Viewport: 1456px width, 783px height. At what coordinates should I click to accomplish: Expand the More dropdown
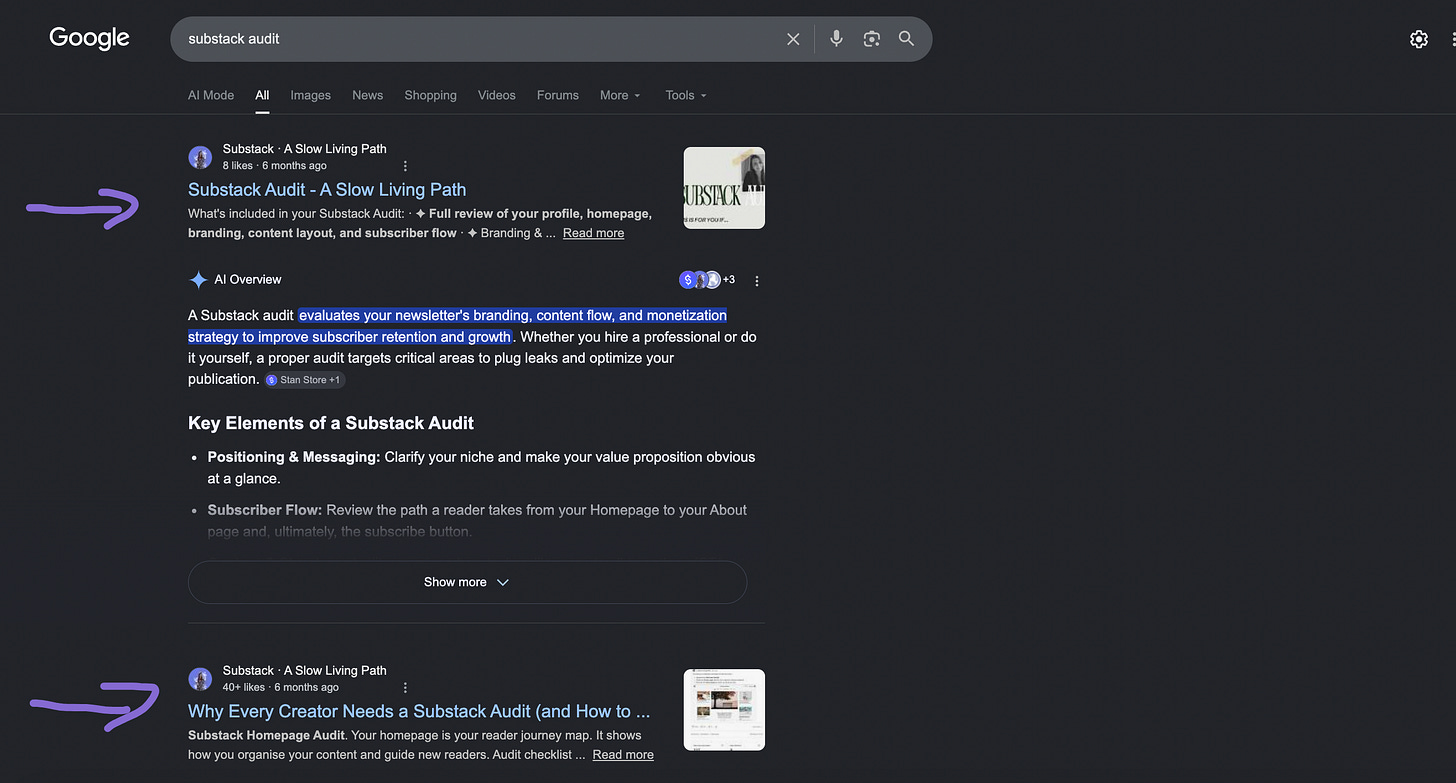[x=621, y=95]
